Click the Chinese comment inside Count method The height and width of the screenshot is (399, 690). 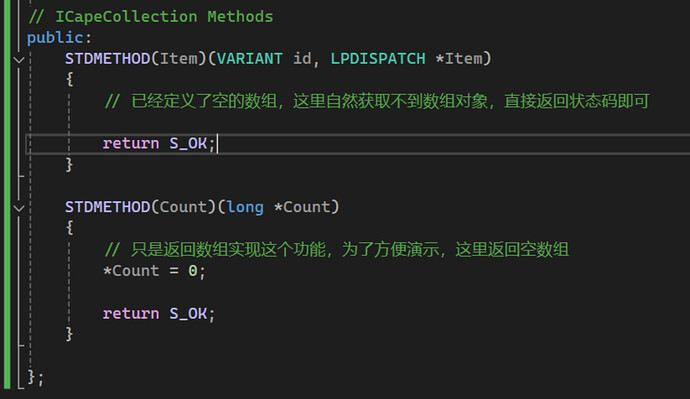click(x=337, y=249)
